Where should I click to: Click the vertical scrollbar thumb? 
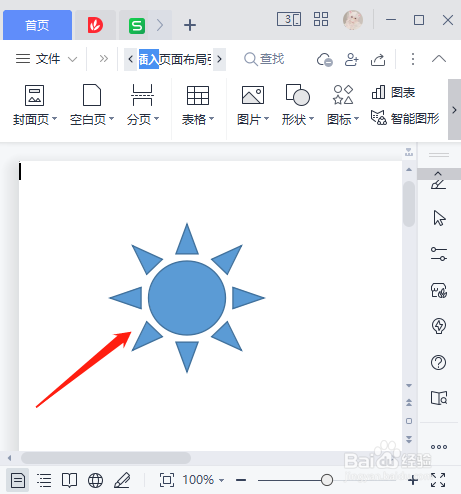pyautogui.click(x=409, y=204)
